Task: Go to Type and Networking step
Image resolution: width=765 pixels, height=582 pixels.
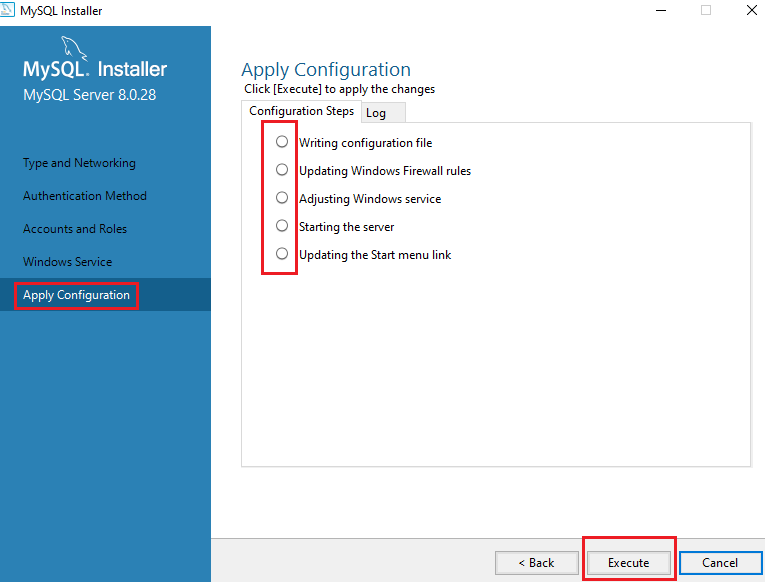Action: click(x=80, y=163)
